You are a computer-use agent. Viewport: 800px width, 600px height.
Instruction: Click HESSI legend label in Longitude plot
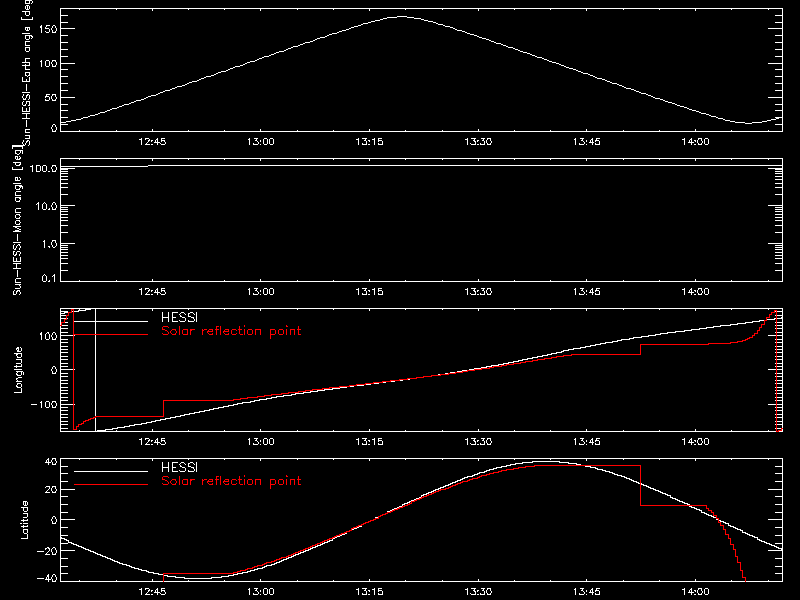[x=180, y=318]
